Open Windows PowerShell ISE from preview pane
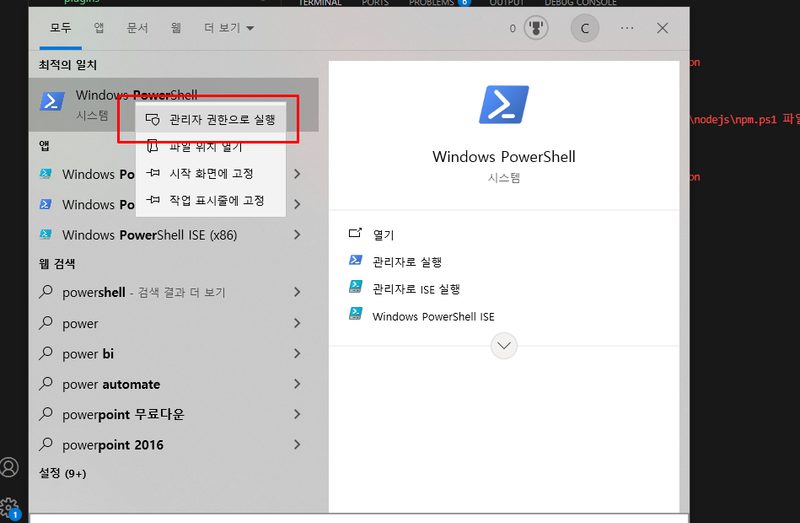Viewport: 800px width, 523px height. pos(433,316)
